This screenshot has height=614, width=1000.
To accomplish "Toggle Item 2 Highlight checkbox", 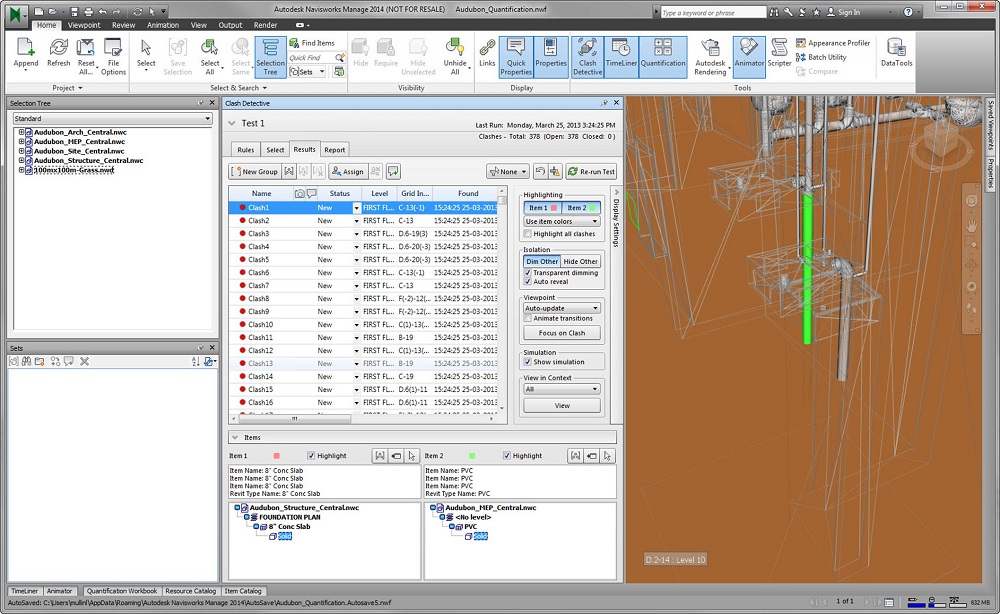I will tap(507, 455).
